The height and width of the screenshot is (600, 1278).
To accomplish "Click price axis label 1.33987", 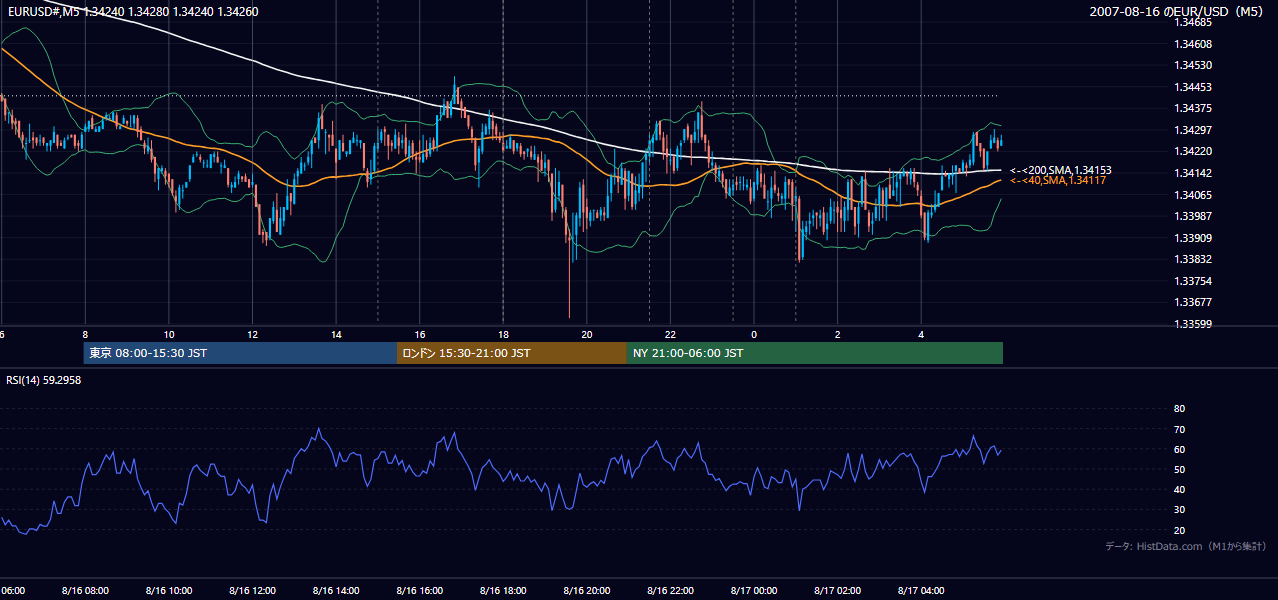I will (x=1193, y=216).
